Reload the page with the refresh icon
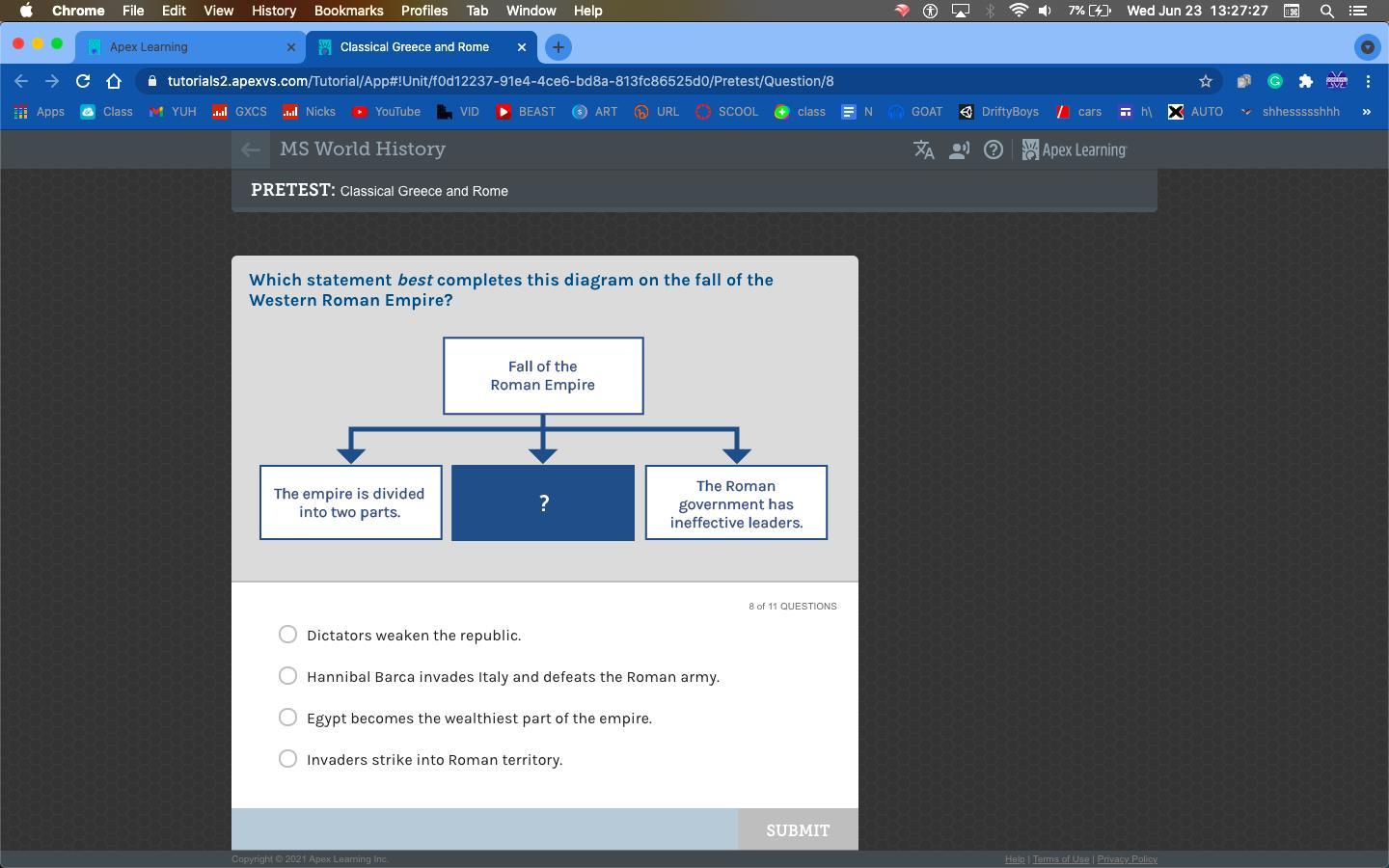This screenshot has height=868, width=1389. (83, 81)
